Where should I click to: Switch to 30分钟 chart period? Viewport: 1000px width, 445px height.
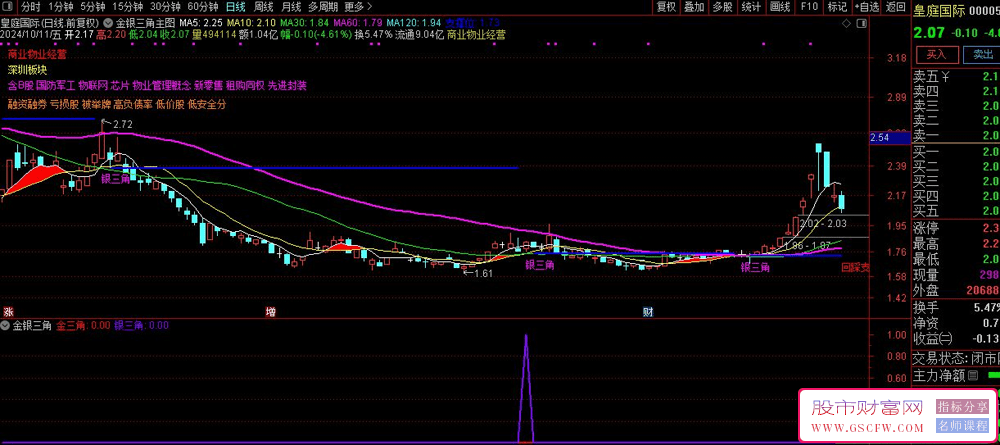(x=165, y=7)
